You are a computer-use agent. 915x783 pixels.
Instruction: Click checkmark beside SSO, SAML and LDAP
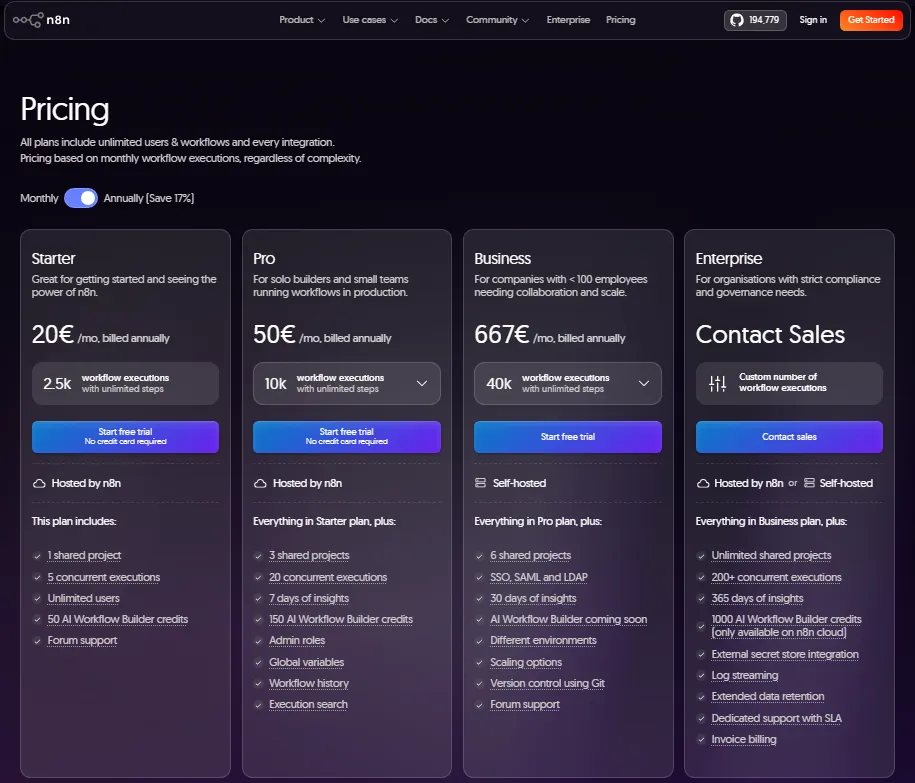(480, 578)
